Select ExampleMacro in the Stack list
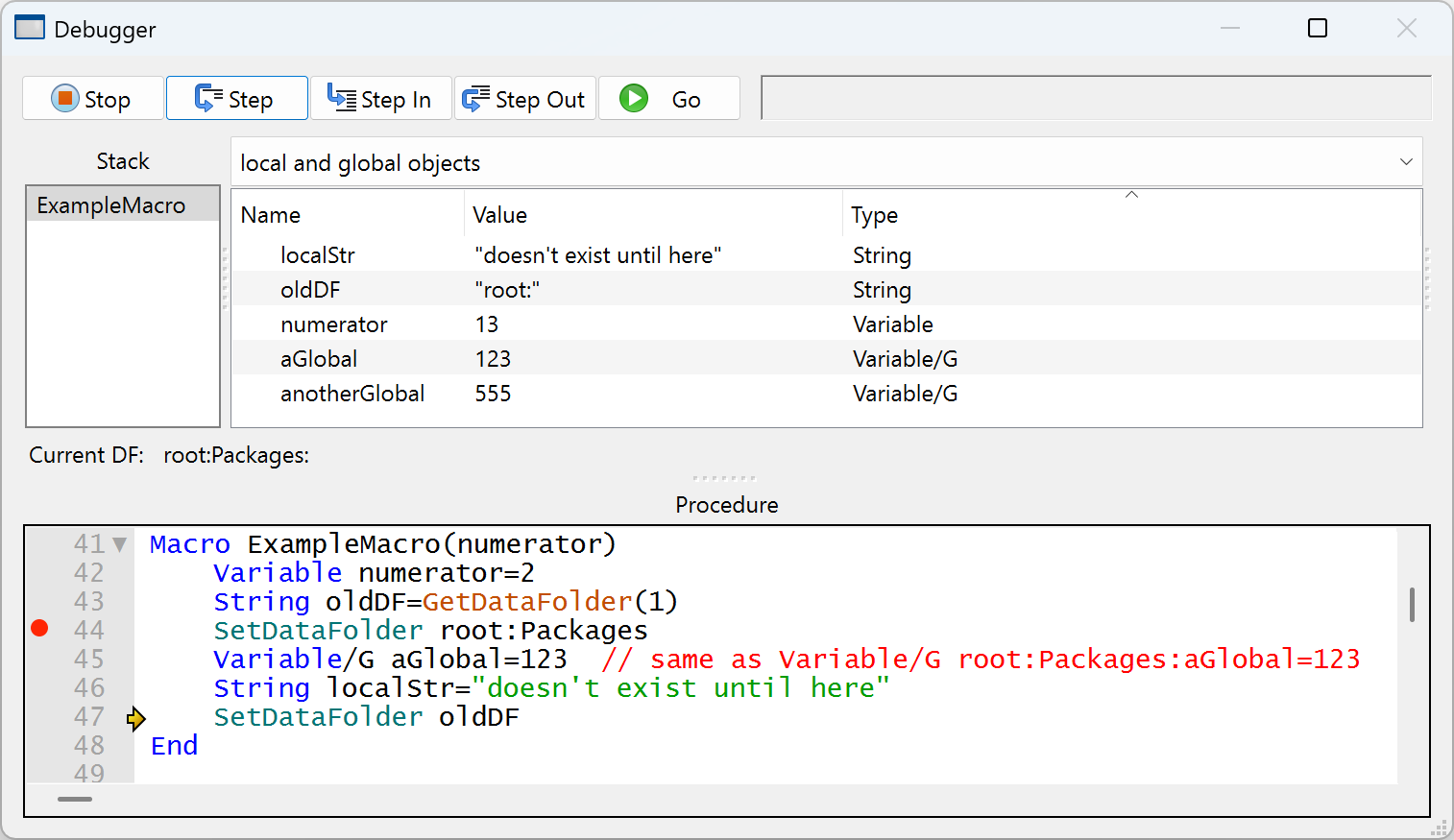Viewport: 1454px width, 840px height. [x=111, y=205]
